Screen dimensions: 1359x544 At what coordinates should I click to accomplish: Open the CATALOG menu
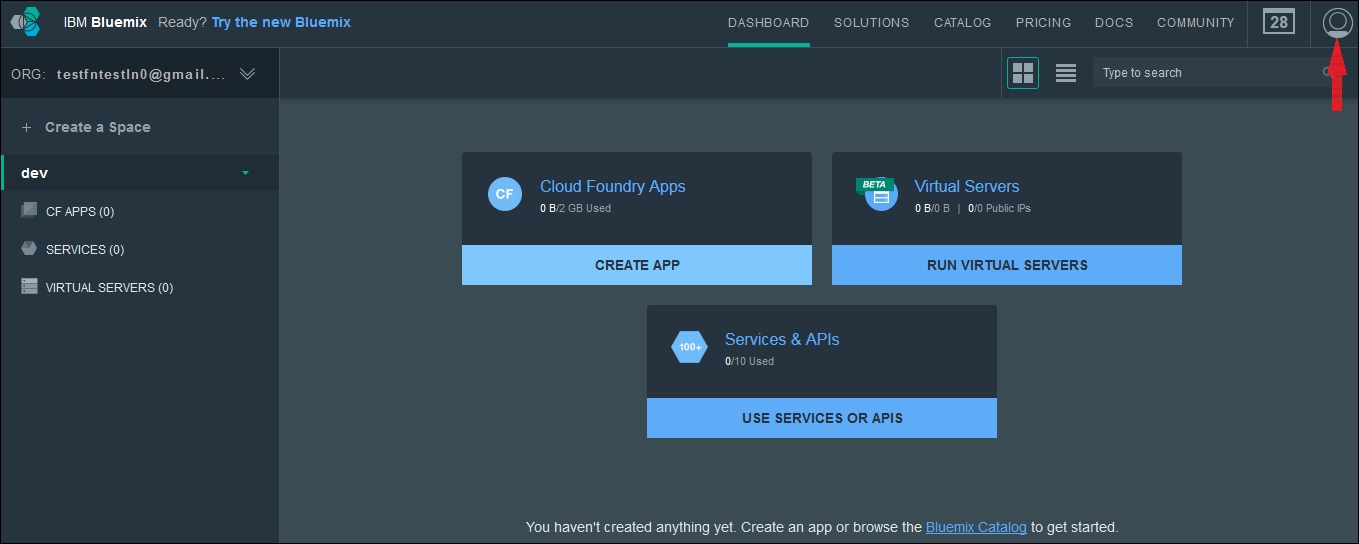[963, 22]
